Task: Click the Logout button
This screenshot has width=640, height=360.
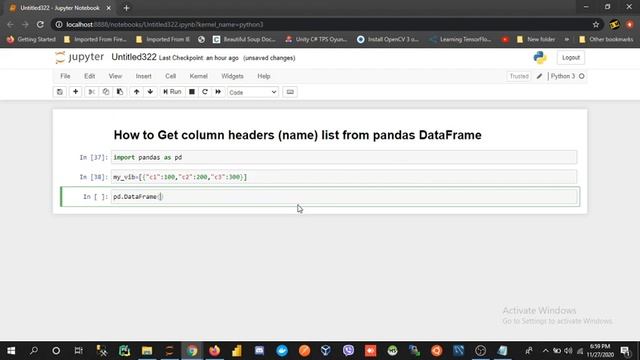Action: (x=571, y=58)
